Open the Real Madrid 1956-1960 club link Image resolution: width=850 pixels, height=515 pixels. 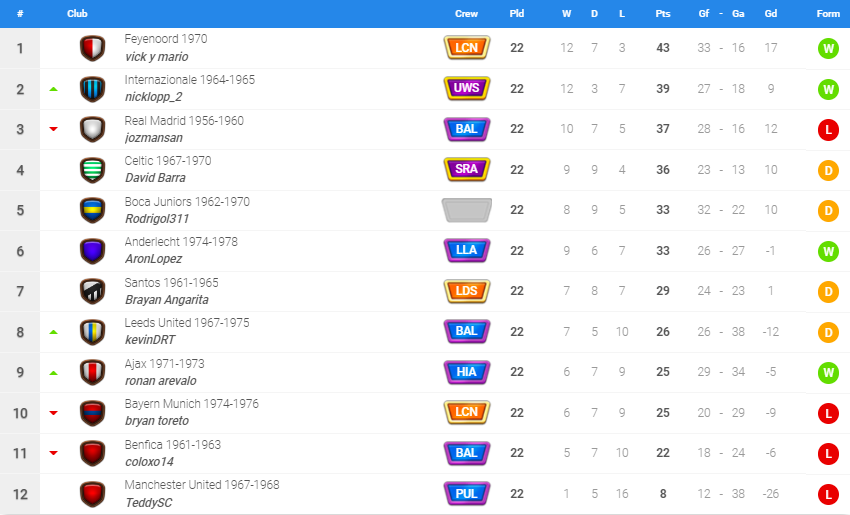point(184,120)
